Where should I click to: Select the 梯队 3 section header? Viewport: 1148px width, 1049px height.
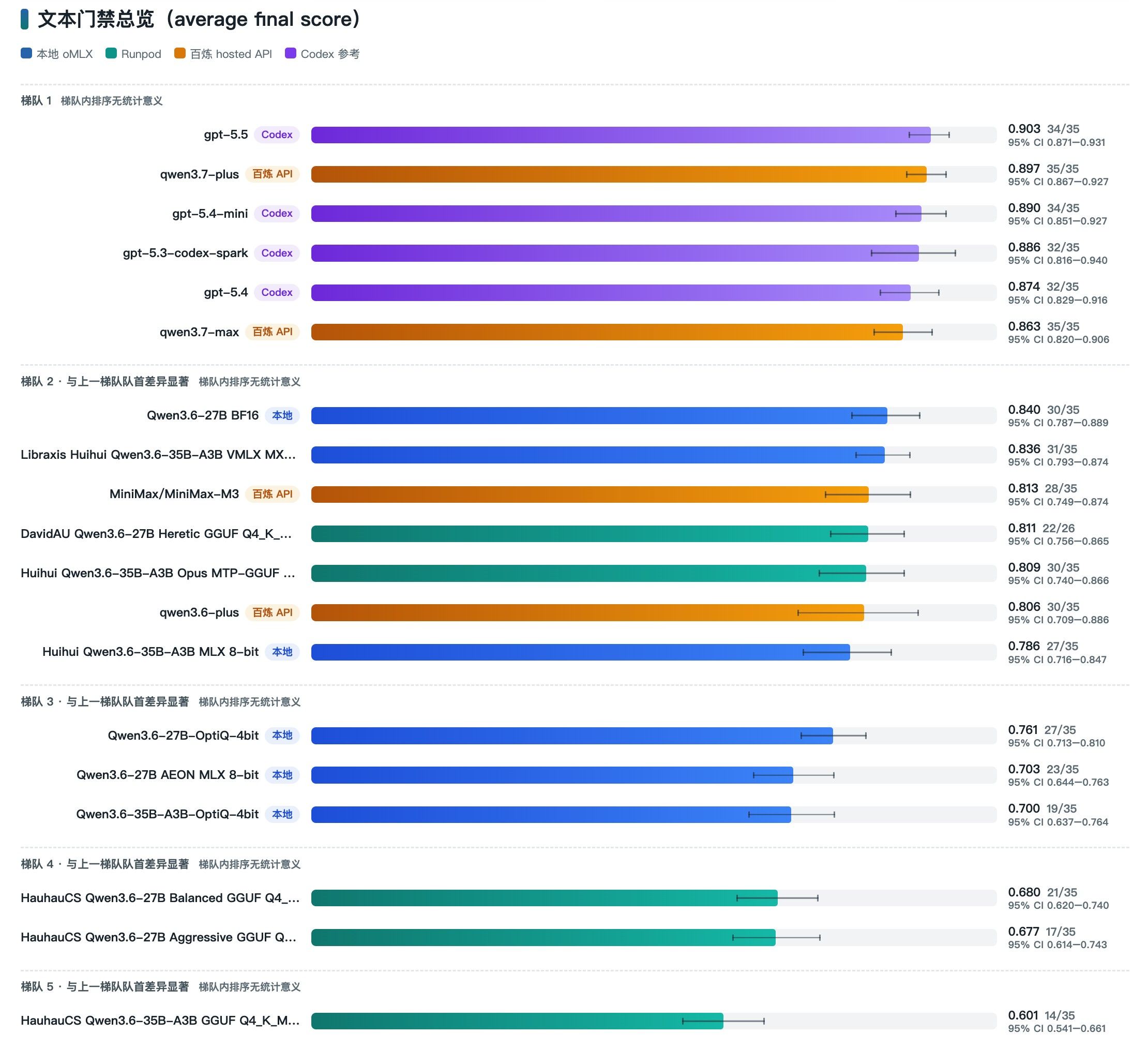105,701
